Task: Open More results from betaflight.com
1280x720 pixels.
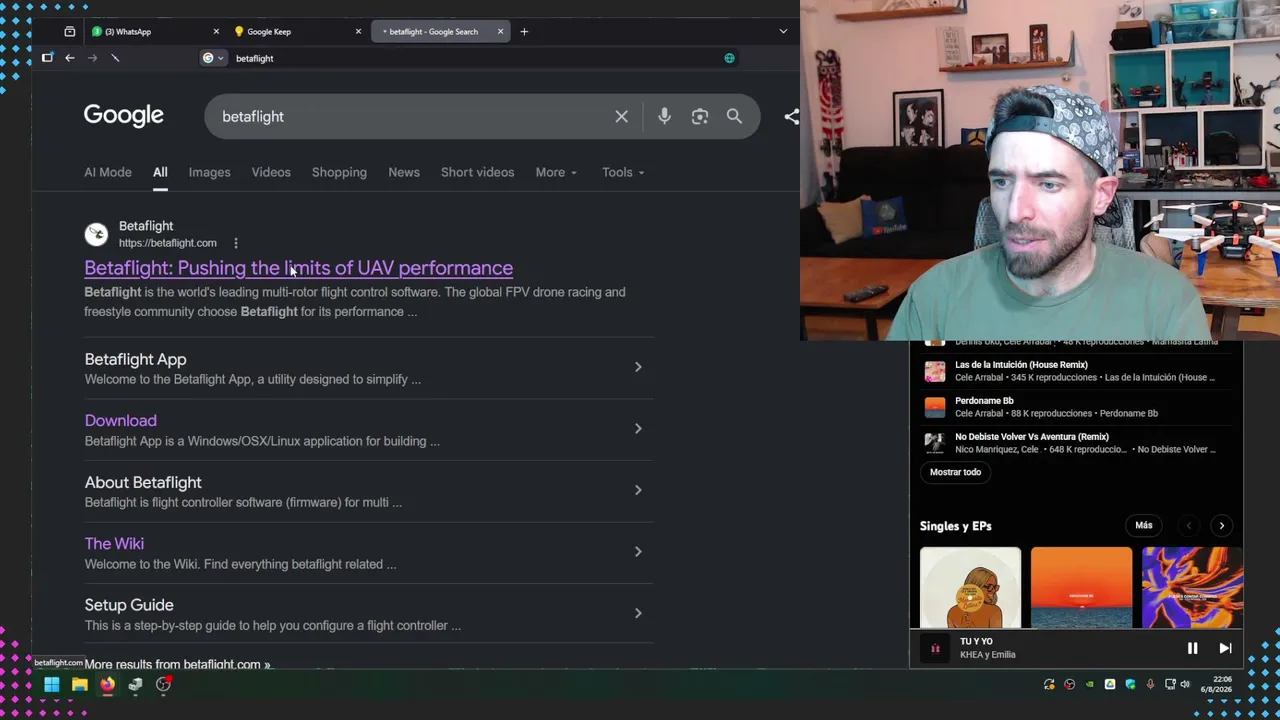Action: [178, 664]
